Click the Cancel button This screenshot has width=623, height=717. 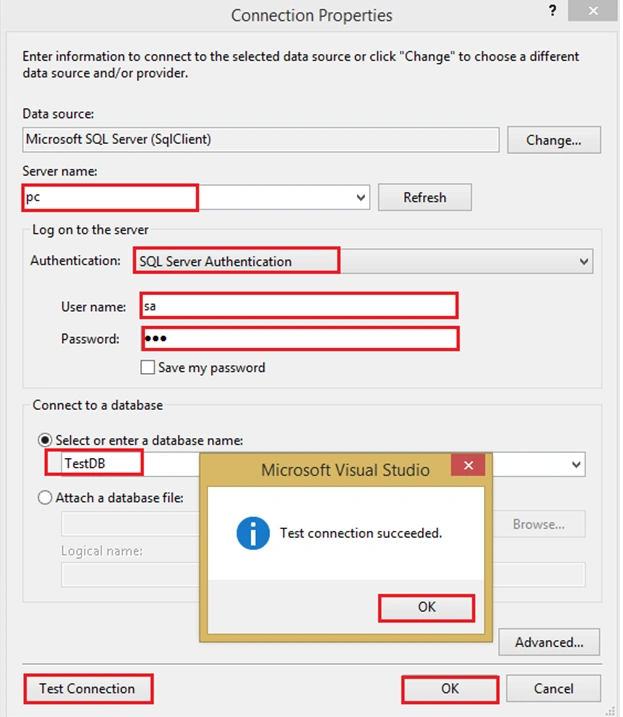tap(553, 689)
